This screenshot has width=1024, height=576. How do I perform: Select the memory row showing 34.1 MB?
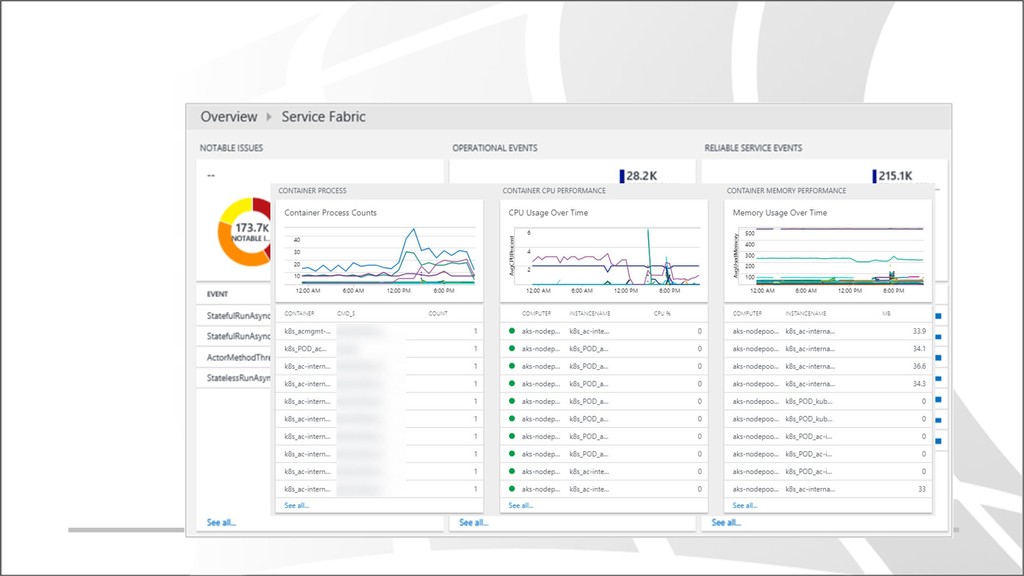pos(828,349)
